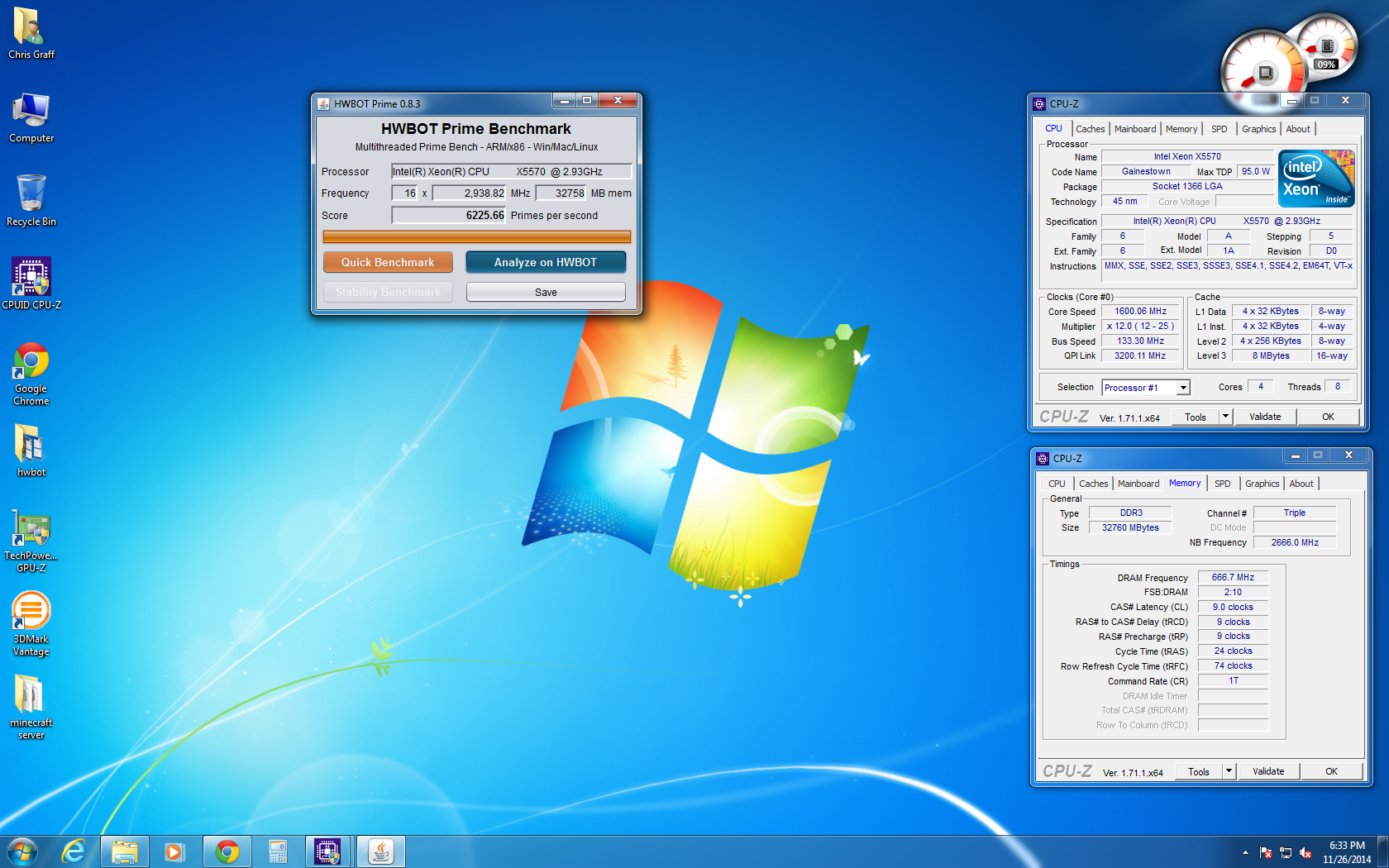Screen dimensions: 1389x868
Task: Click the upper CPU-Z title bar icon
Action: (x=1039, y=104)
